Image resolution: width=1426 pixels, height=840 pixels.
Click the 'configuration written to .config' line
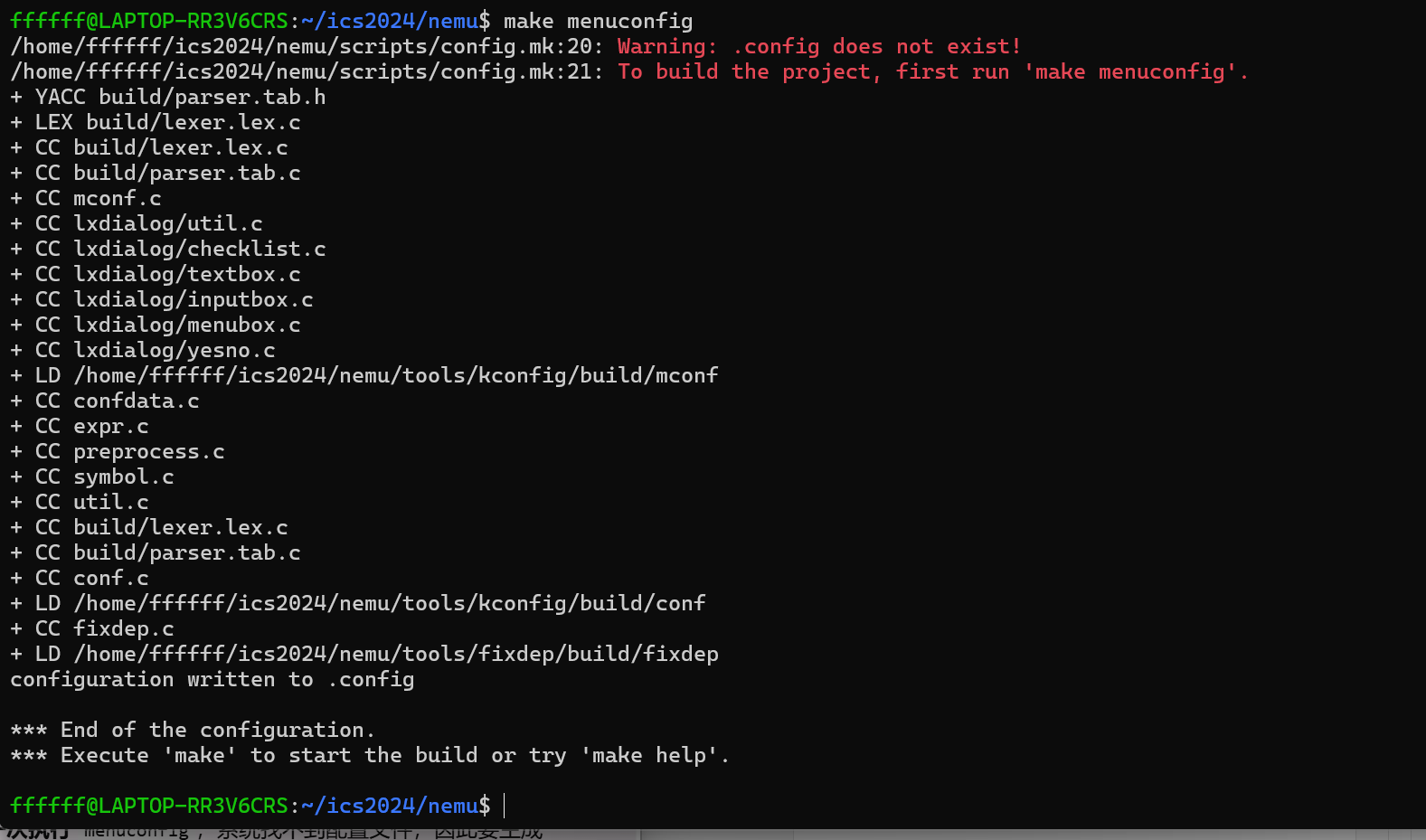[x=212, y=679]
